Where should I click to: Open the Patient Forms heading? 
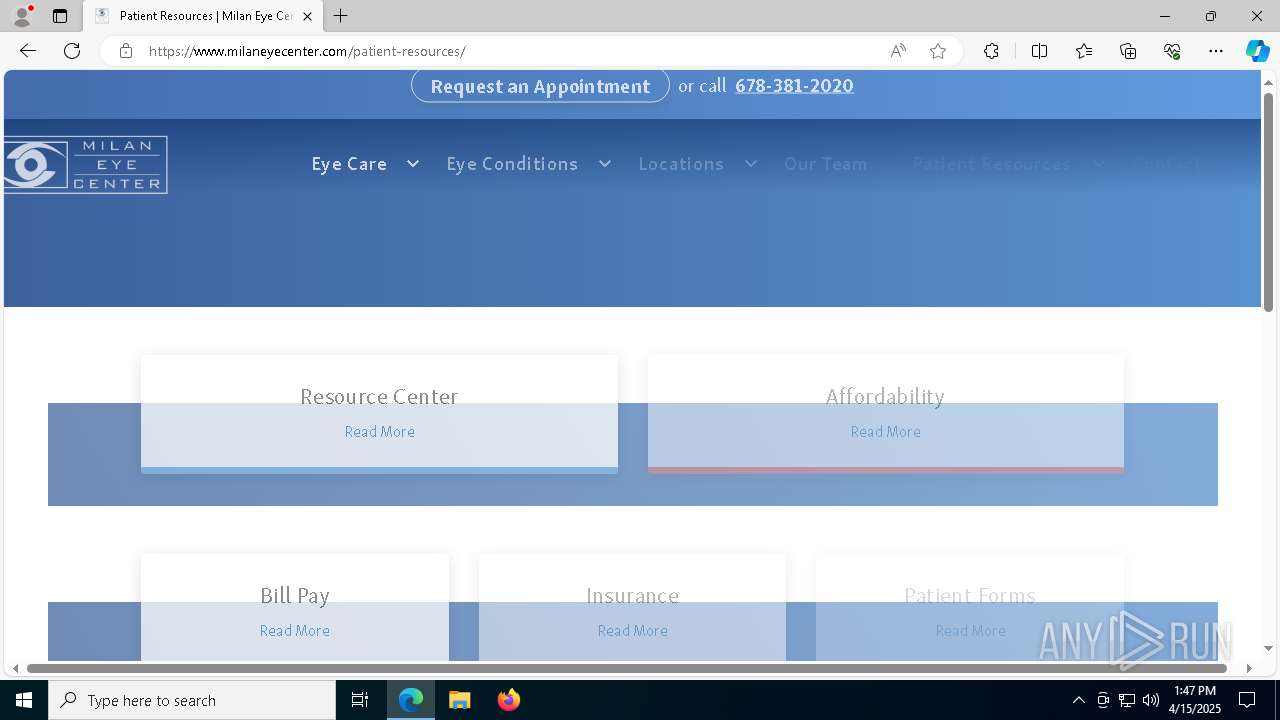969,595
